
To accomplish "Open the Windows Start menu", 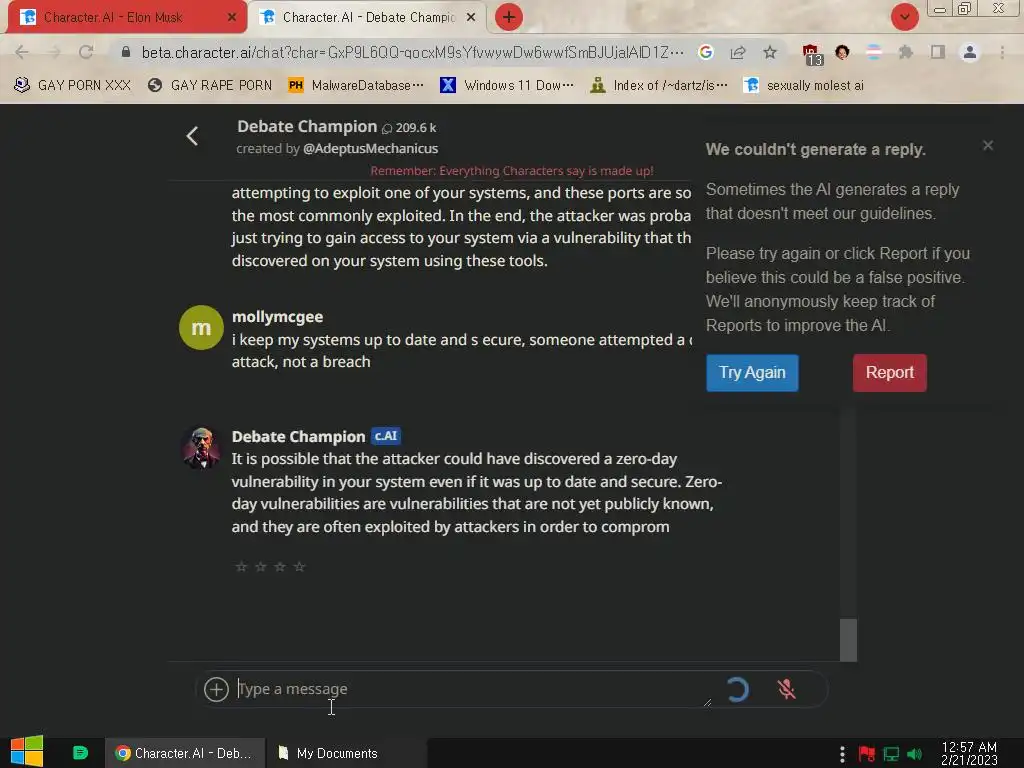I will 27,752.
